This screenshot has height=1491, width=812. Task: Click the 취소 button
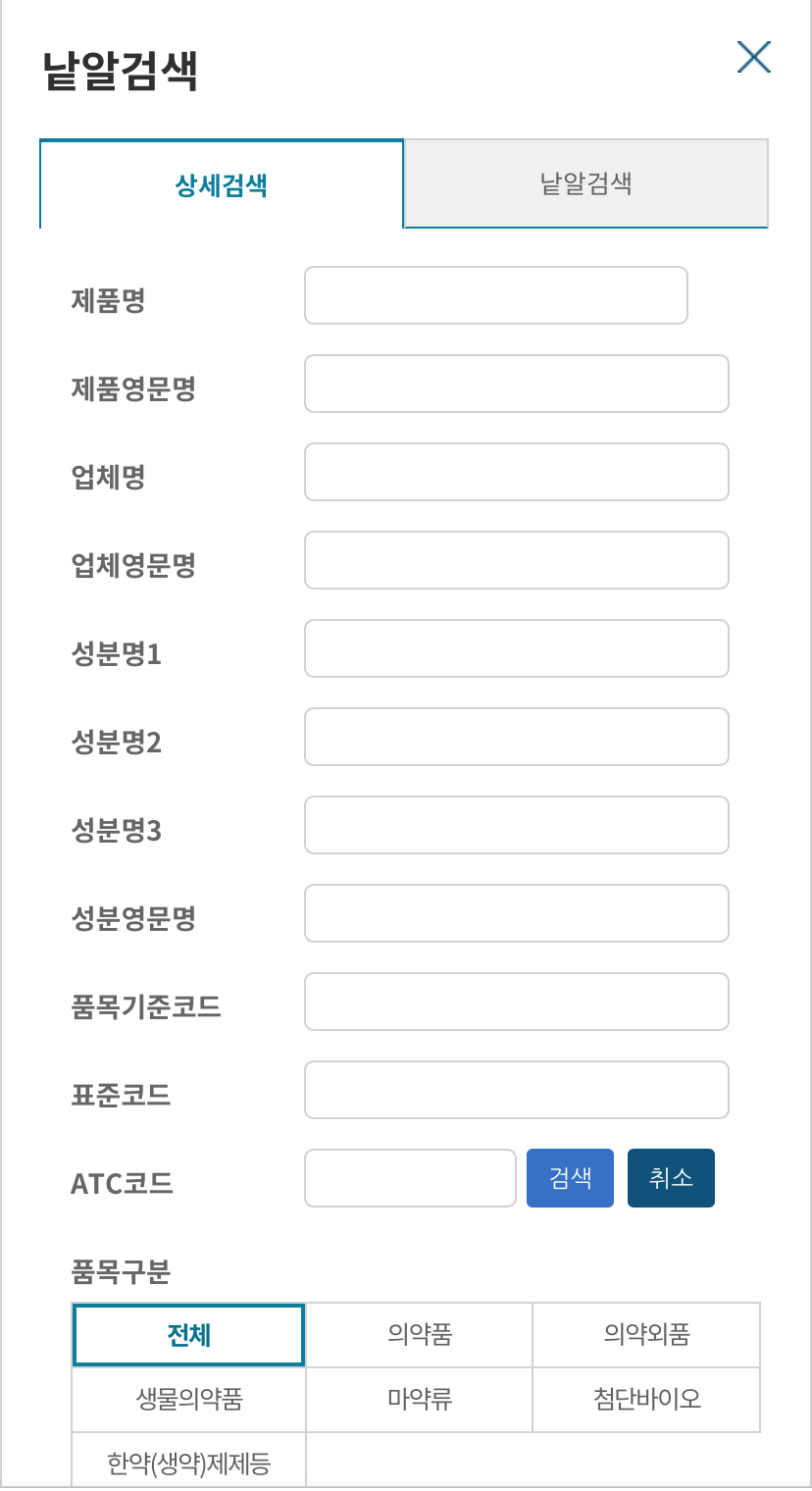(671, 1178)
